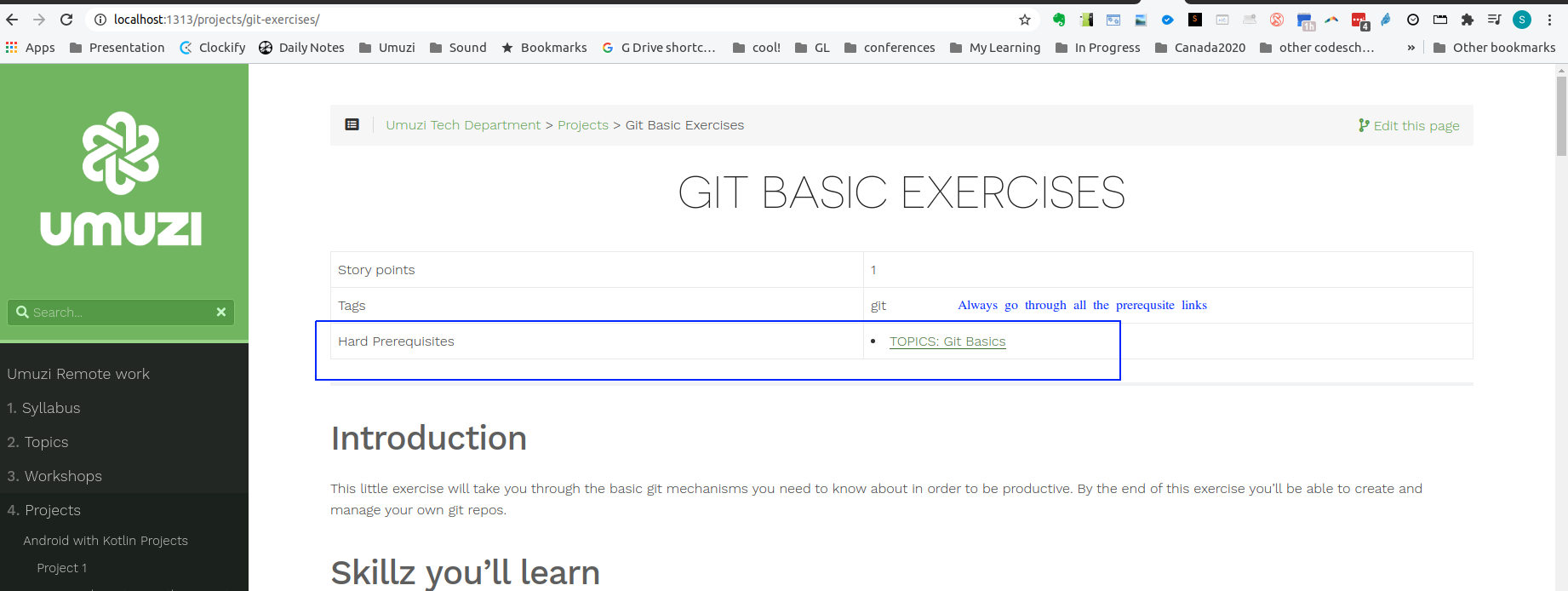Go to Umuzi Tech Department breadcrumb
Image resolution: width=1568 pixels, height=591 pixels.
click(x=463, y=125)
